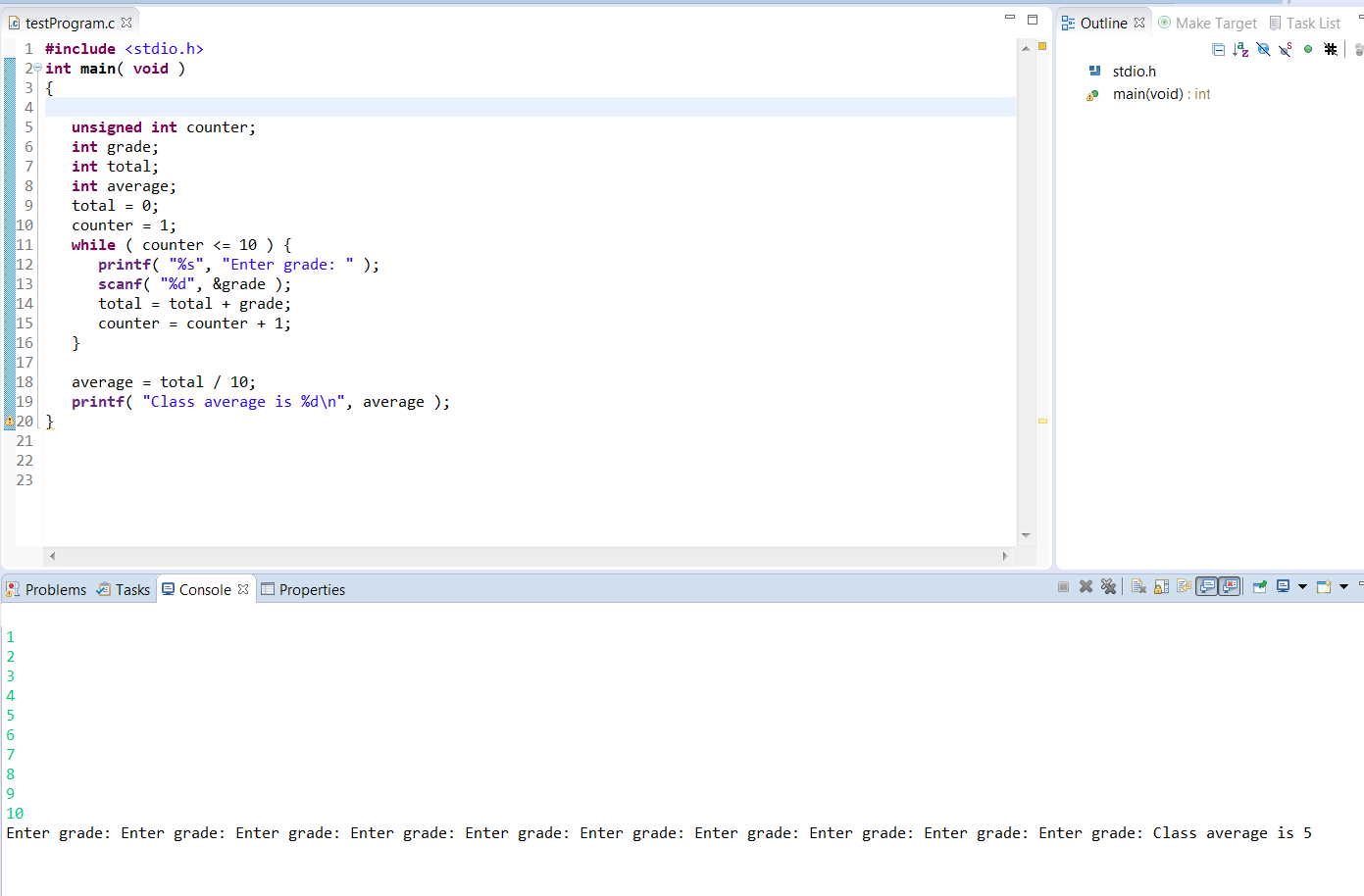Toggle Hide Fields filter in Outline
The image size is (1364, 896).
1263,49
